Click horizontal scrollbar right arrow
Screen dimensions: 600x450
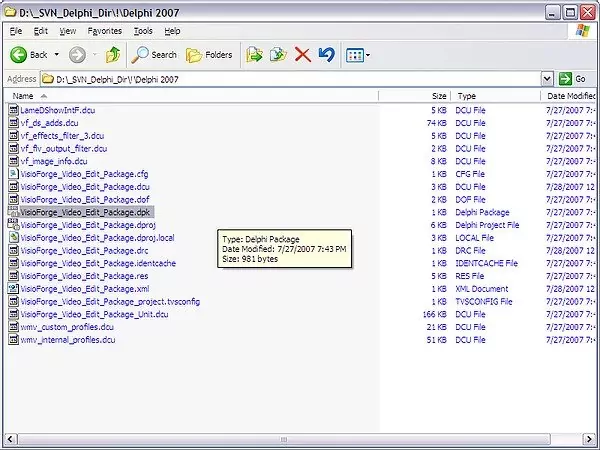[589, 439]
